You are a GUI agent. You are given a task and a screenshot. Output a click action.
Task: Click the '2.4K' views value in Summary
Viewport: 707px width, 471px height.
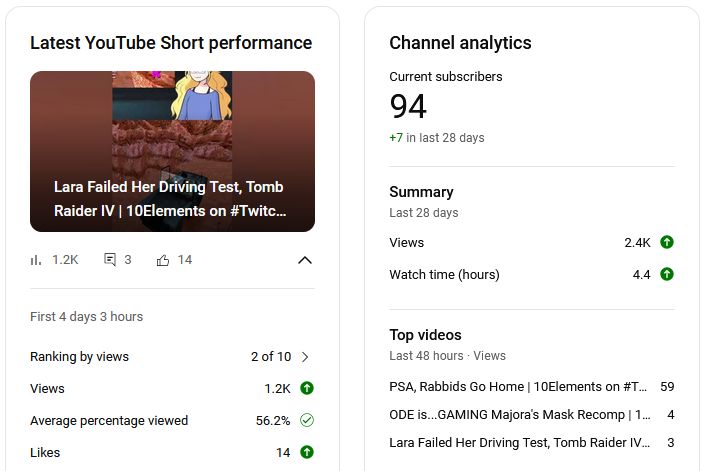pos(637,242)
